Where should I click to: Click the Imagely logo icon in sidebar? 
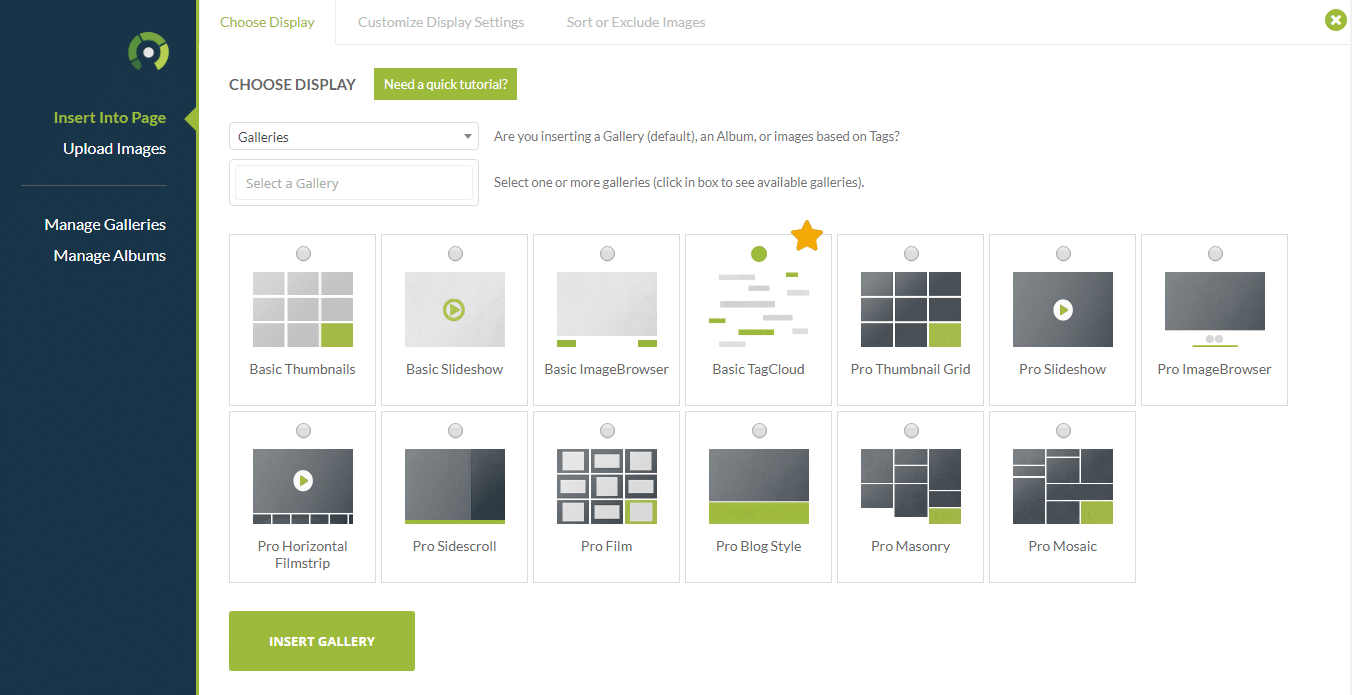[148, 52]
